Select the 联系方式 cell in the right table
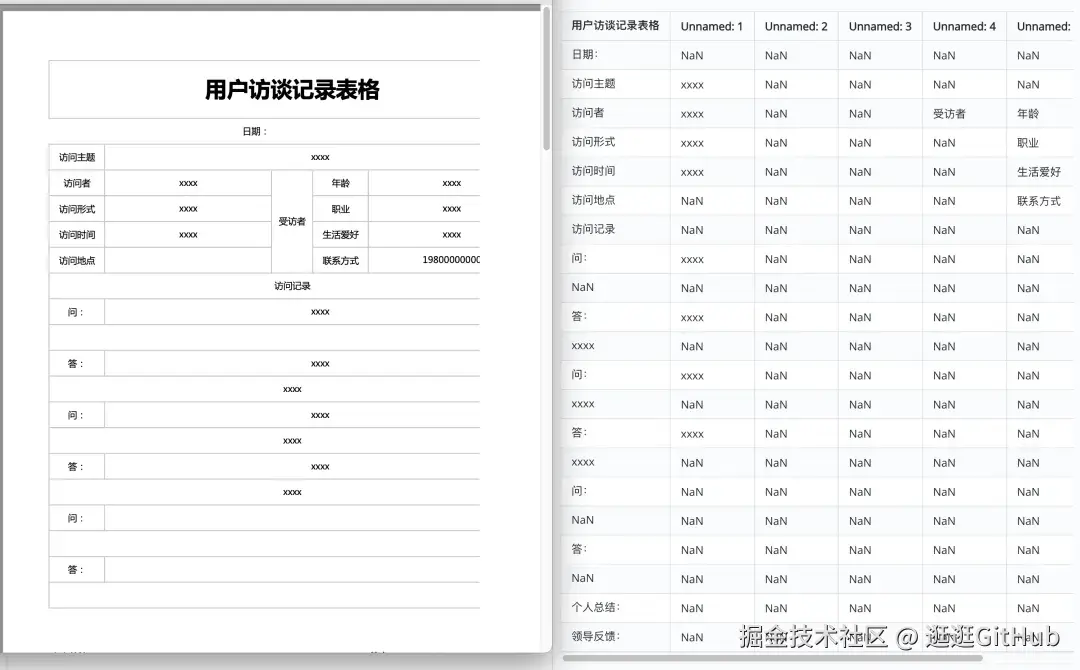This screenshot has height=670, width=1080. (1040, 200)
